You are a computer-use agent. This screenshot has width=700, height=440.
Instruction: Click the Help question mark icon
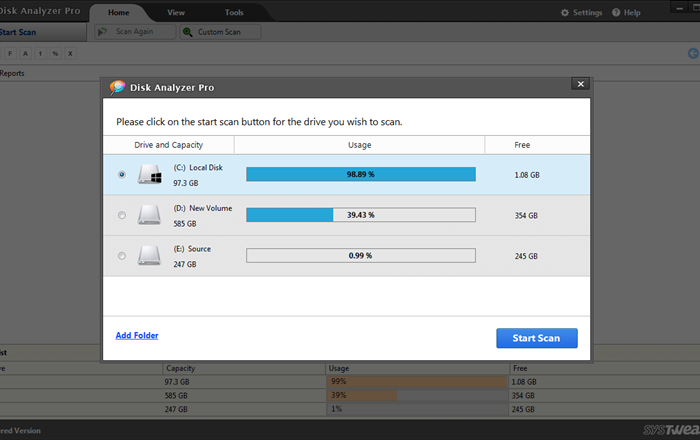point(616,12)
